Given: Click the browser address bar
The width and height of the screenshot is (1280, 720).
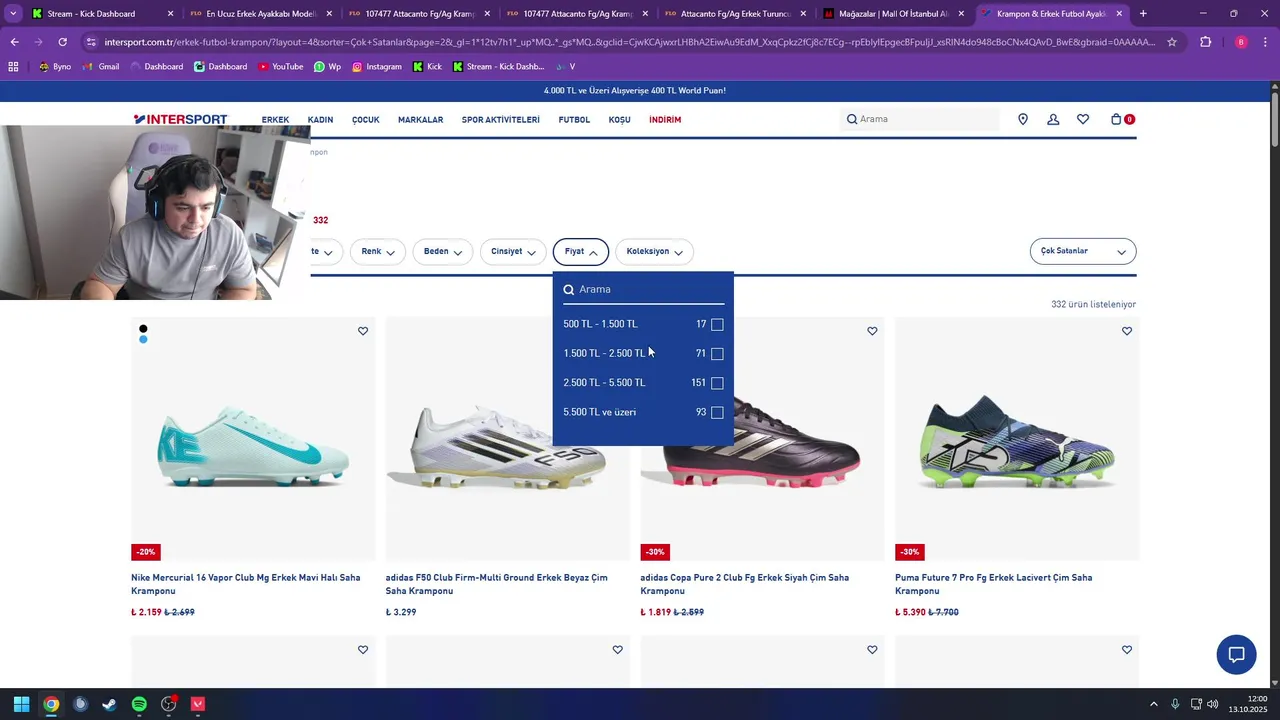Looking at the screenshot, I should (630, 42).
